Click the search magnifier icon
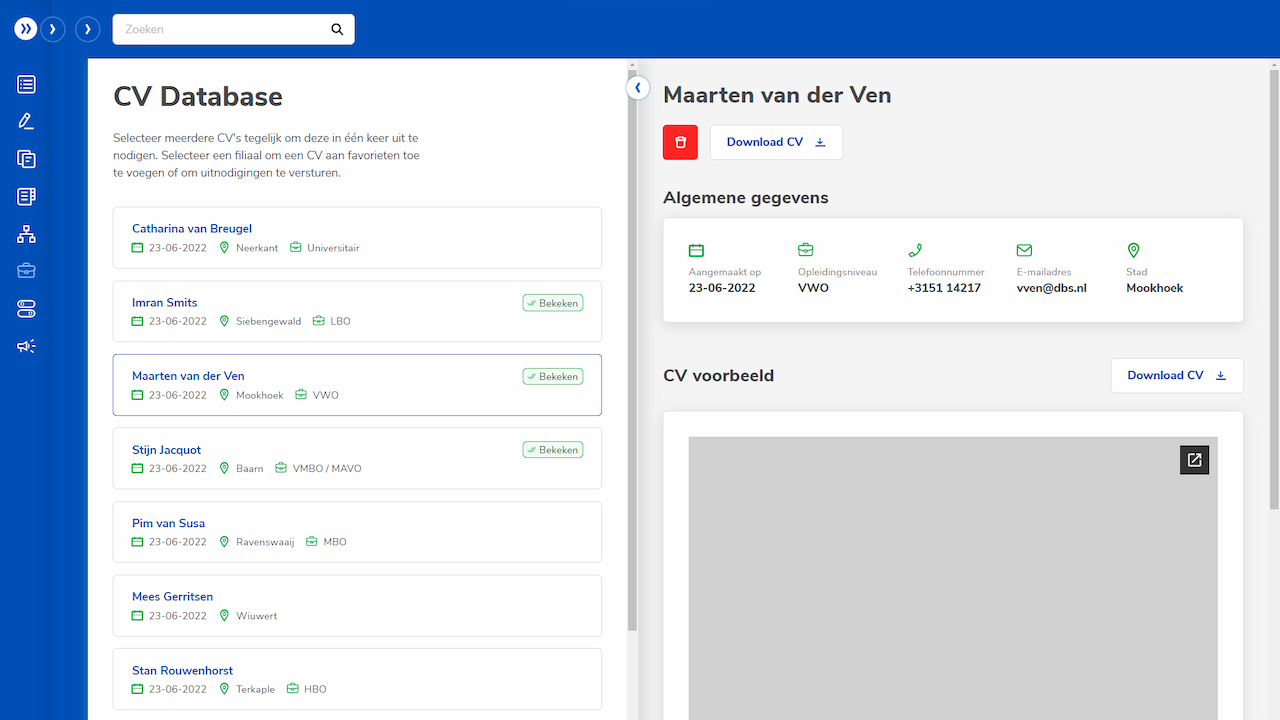The image size is (1280, 720). point(336,29)
